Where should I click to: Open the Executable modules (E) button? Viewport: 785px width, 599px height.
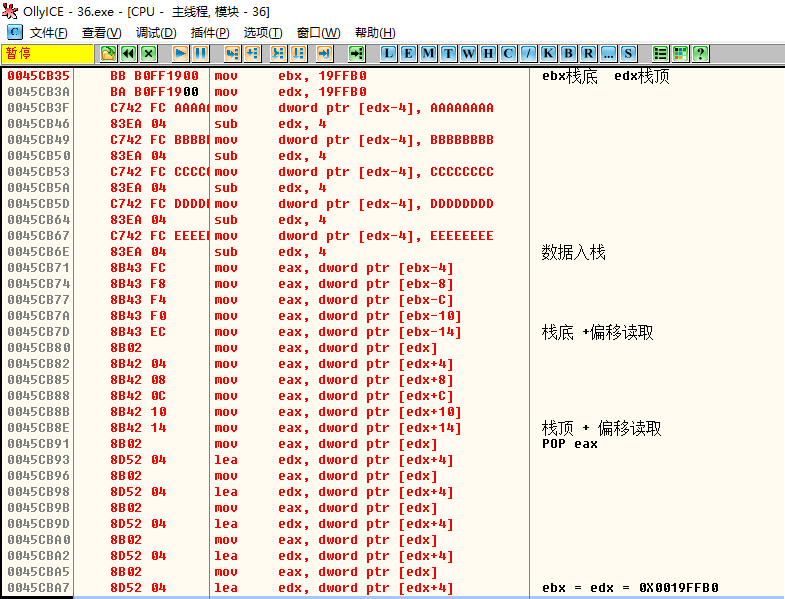pyautogui.click(x=409, y=53)
